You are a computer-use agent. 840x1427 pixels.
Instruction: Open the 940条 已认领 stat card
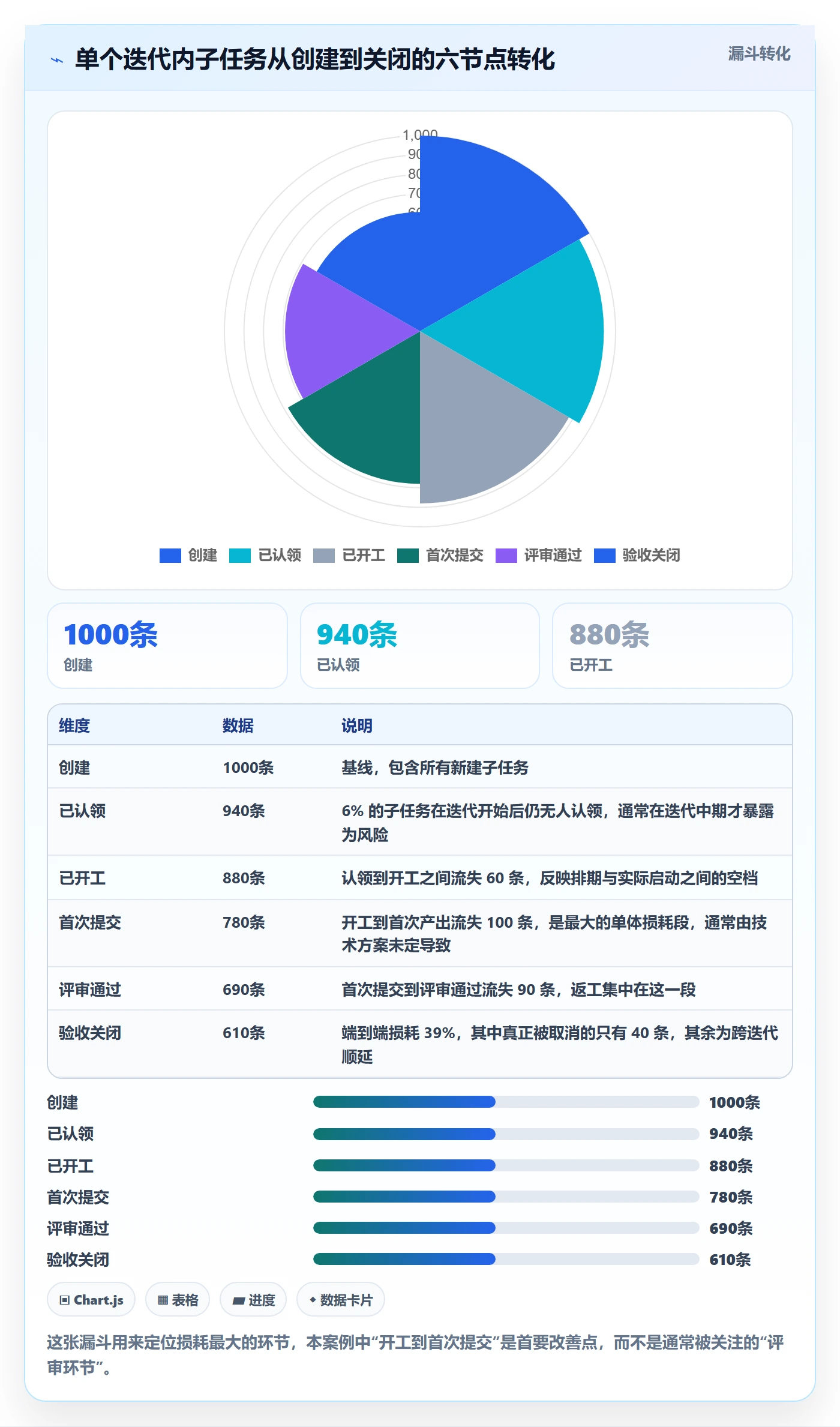420,646
